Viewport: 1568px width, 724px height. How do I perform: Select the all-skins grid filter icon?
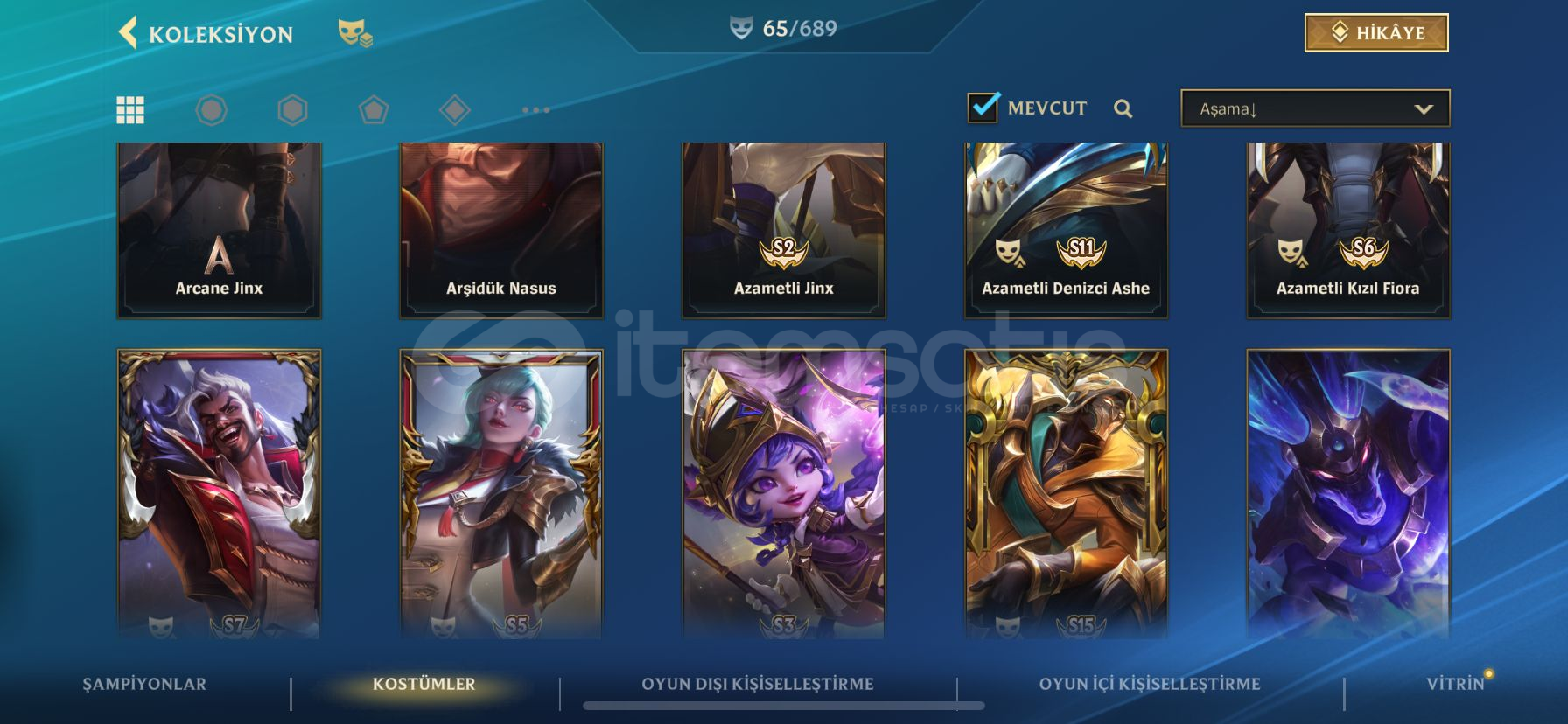[130, 109]
